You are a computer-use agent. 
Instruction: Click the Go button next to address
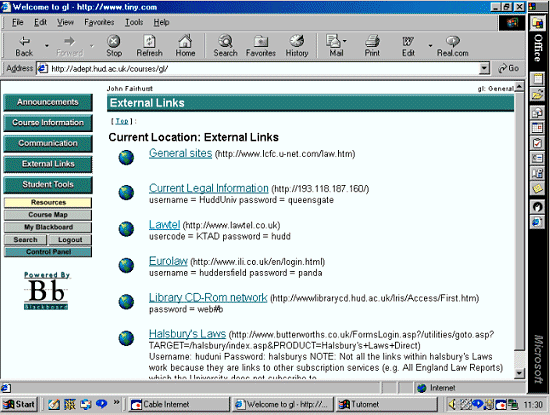(509, 68)
